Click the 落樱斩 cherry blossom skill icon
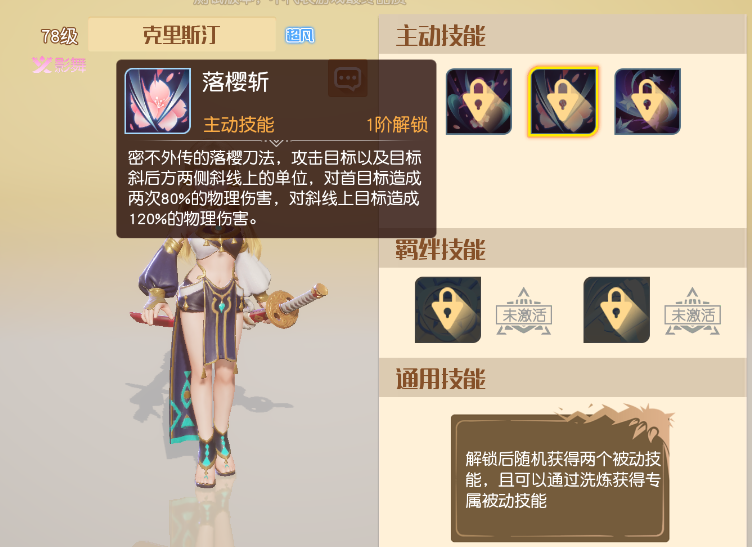Viewport: 752px width, 547px height. (158, 101)
